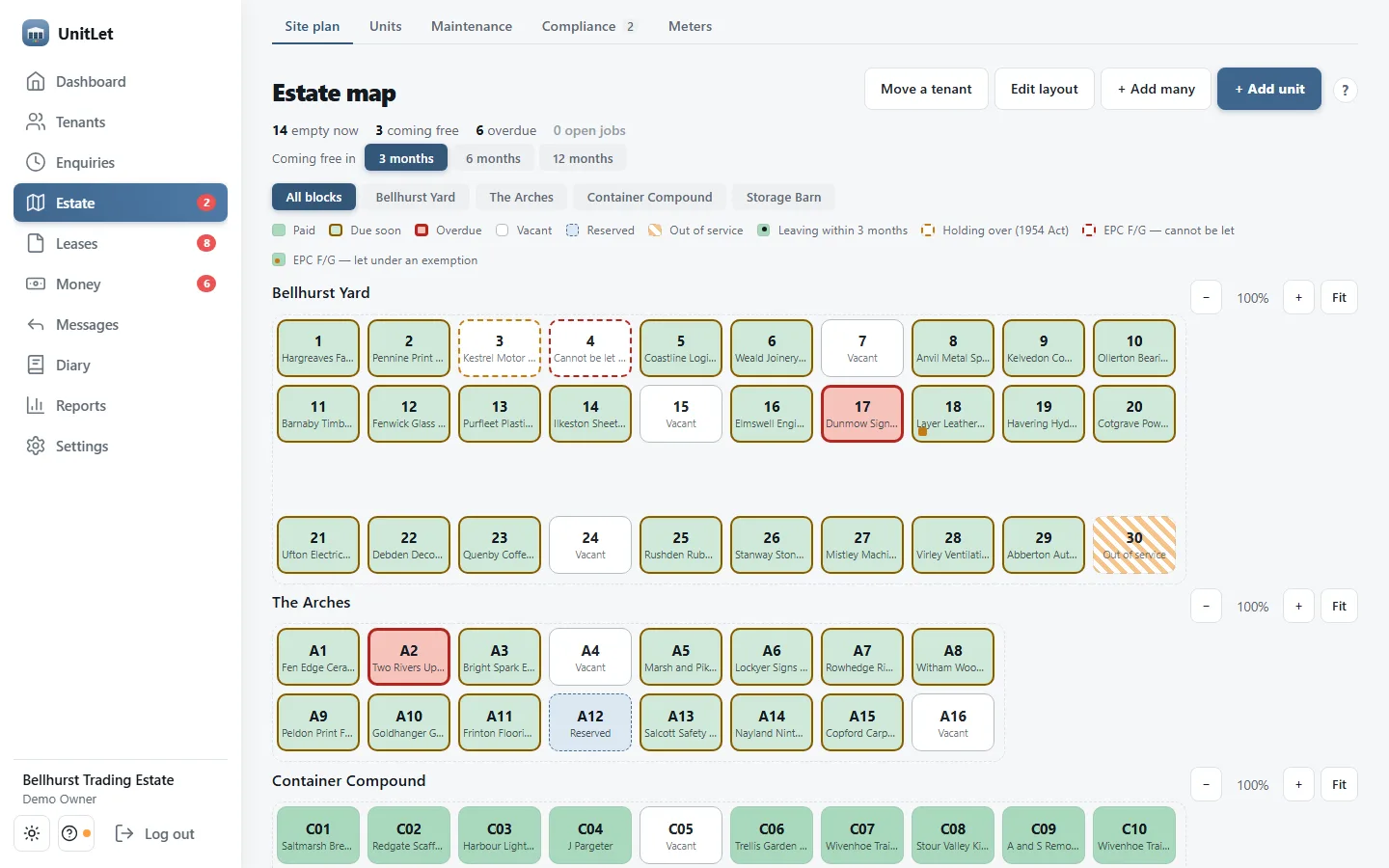The image size is (1389, 868).
Task: Select the 6 months filter
Action: [x=493, y=158]
